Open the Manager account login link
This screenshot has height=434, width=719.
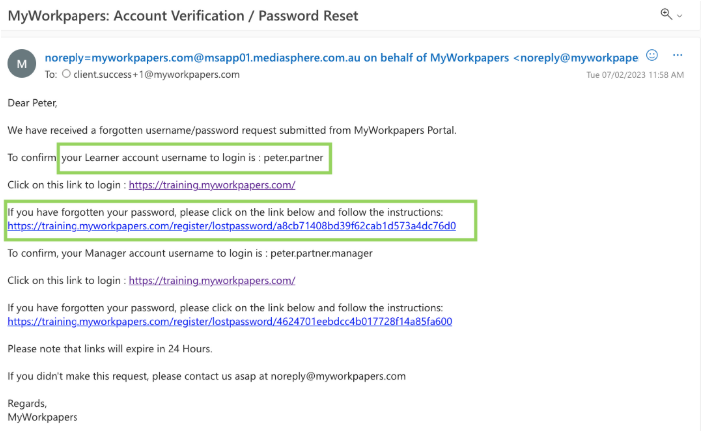pos(211,281)
